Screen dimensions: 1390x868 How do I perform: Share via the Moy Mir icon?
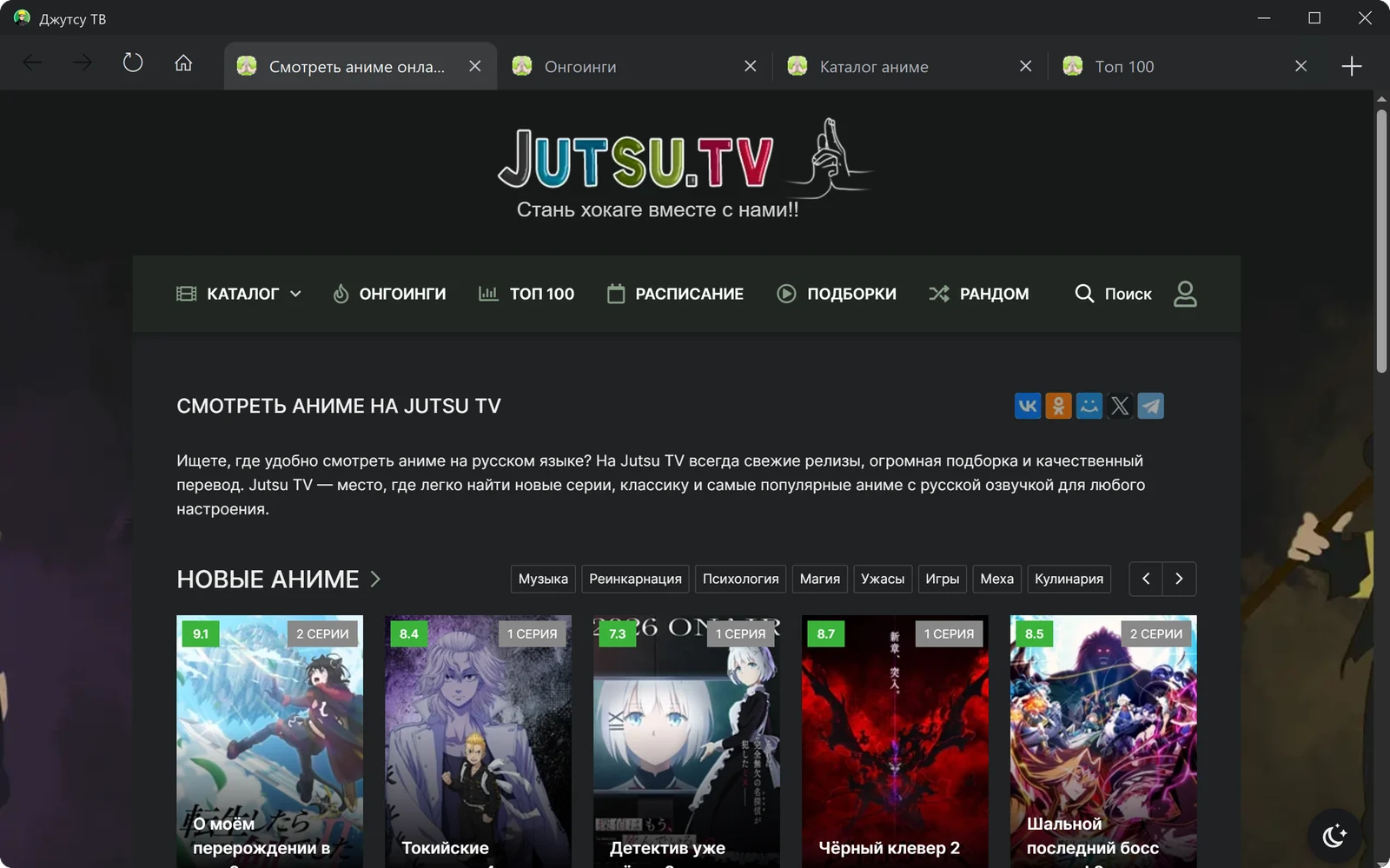point(1089,406)
